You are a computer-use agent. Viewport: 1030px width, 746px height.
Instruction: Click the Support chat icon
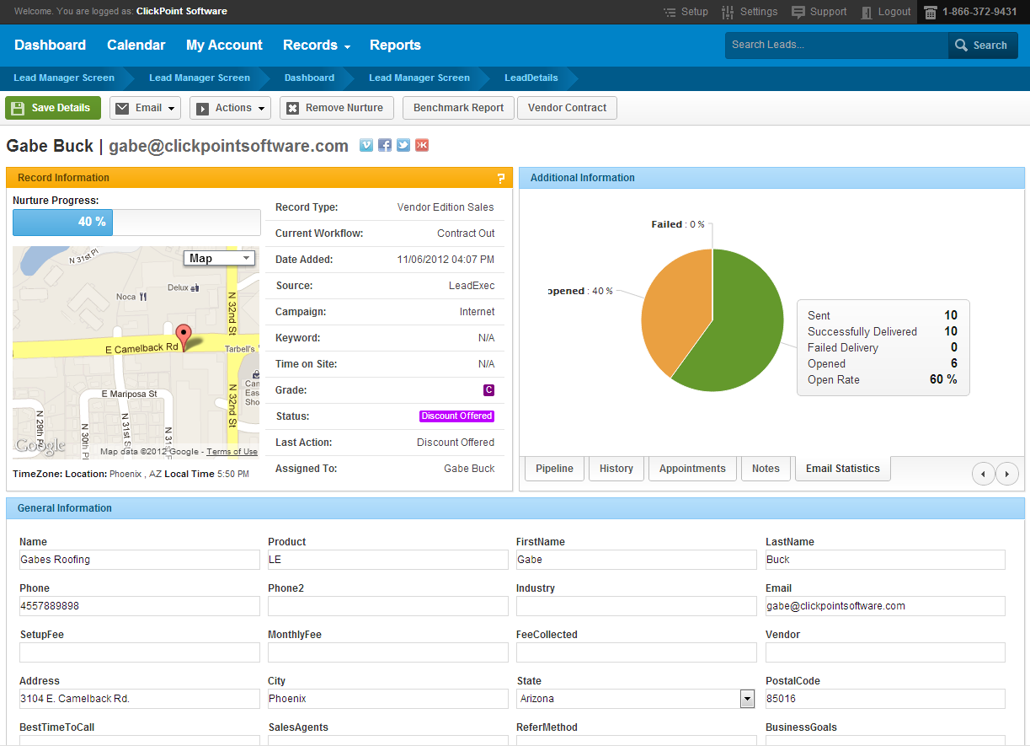click(x=798, y=12)
